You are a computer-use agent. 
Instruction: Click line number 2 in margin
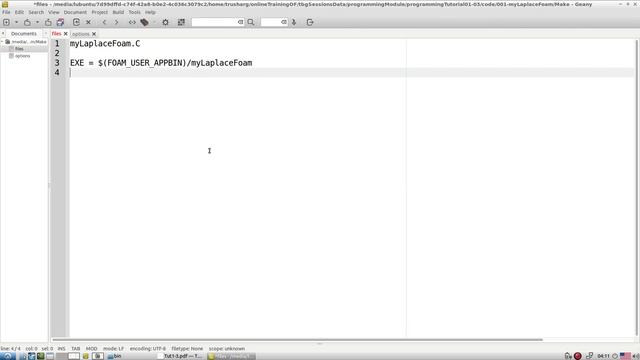57,53
